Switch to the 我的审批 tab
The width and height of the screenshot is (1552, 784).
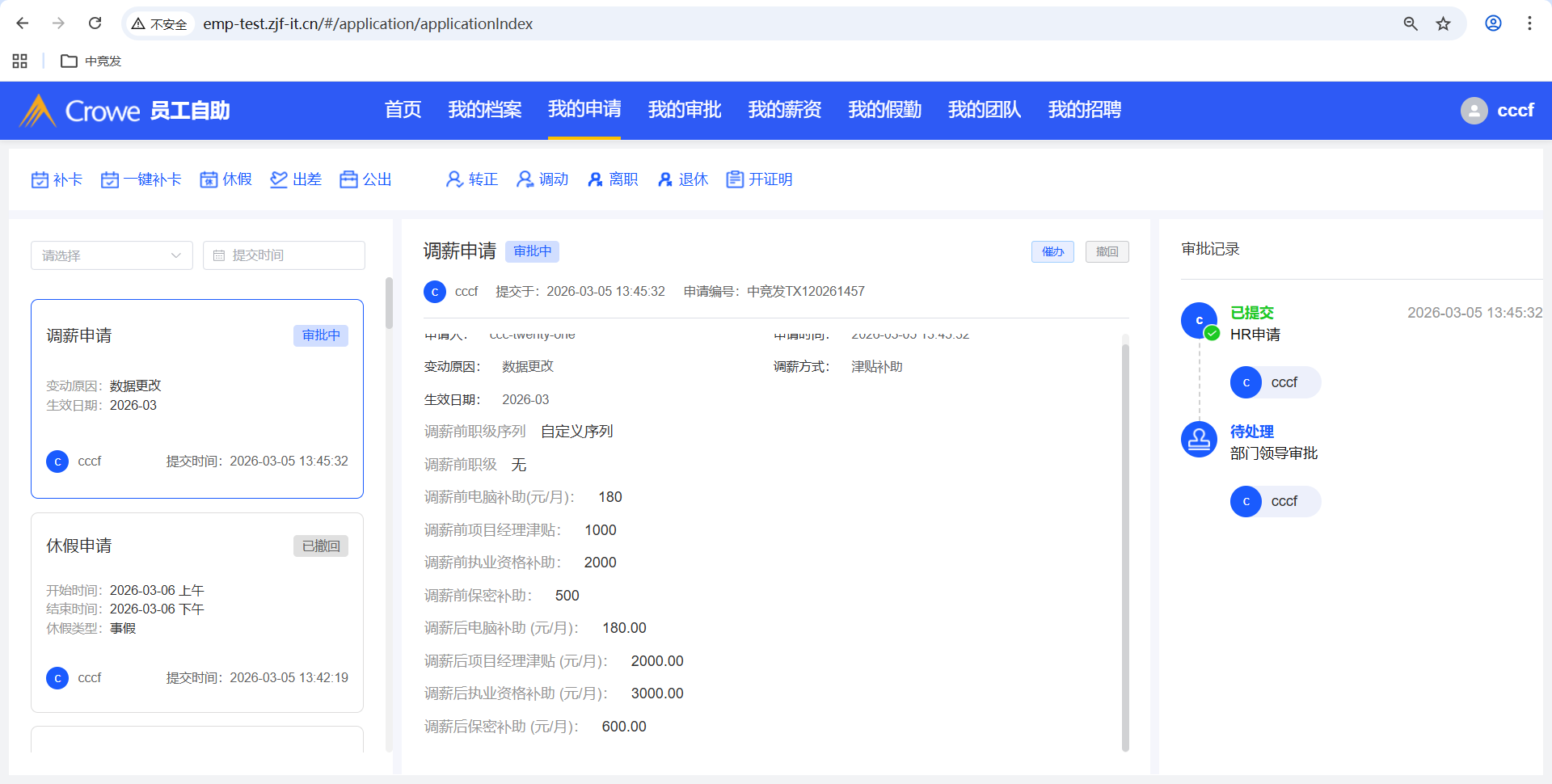coord(684,110)
